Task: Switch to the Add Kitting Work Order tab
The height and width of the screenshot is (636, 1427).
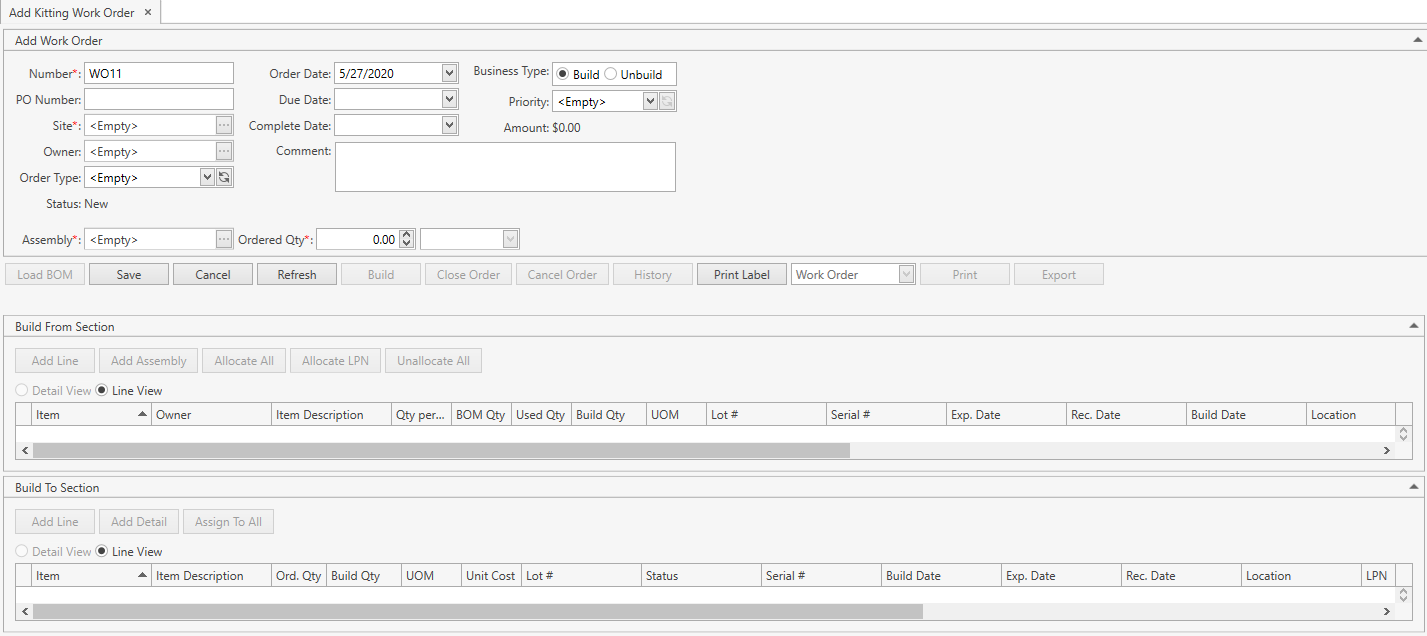Action: (71, 12)
